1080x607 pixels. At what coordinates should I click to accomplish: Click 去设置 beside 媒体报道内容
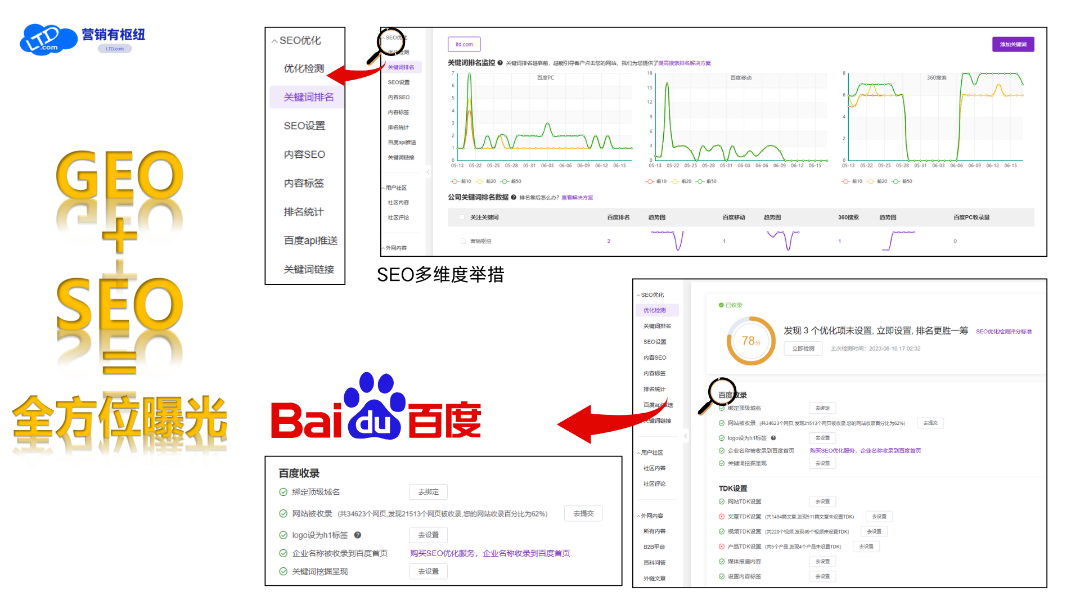[822, 562]
